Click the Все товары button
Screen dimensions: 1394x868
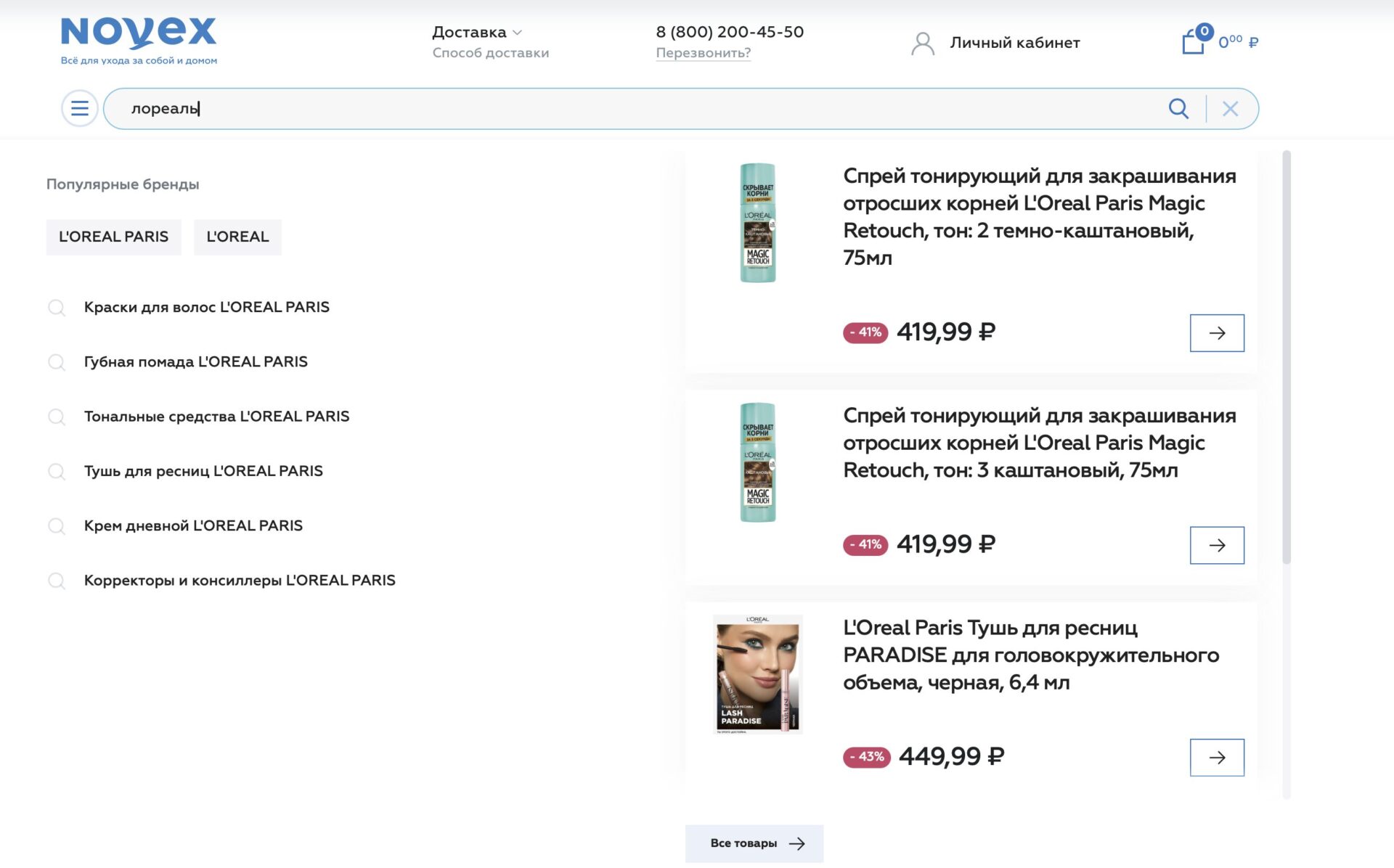[x=754, y=843]
